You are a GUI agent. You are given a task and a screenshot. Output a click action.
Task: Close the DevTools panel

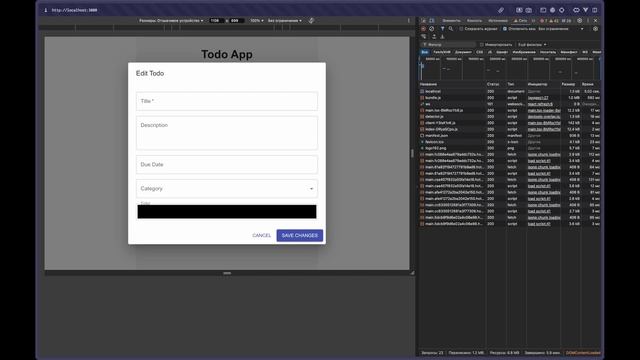596,20
